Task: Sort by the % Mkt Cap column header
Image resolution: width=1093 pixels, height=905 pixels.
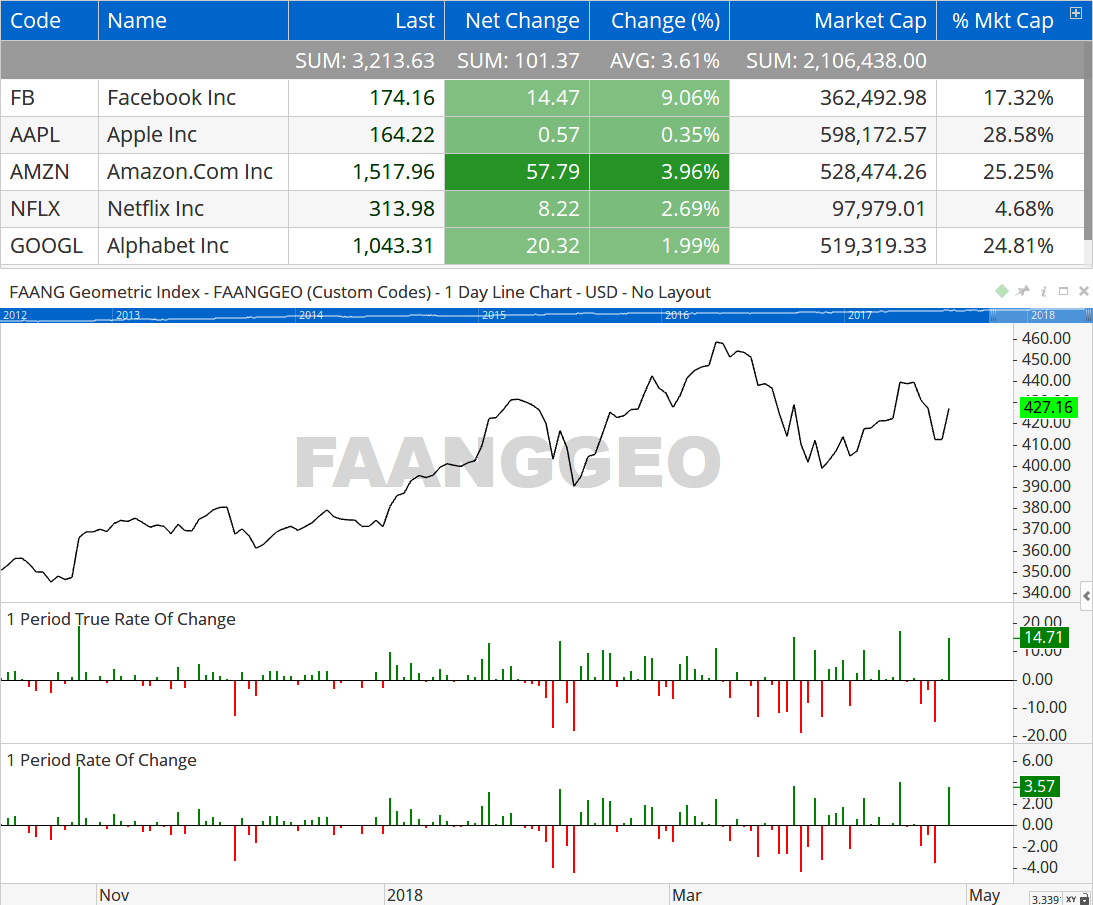Action: pos(1002,20)
